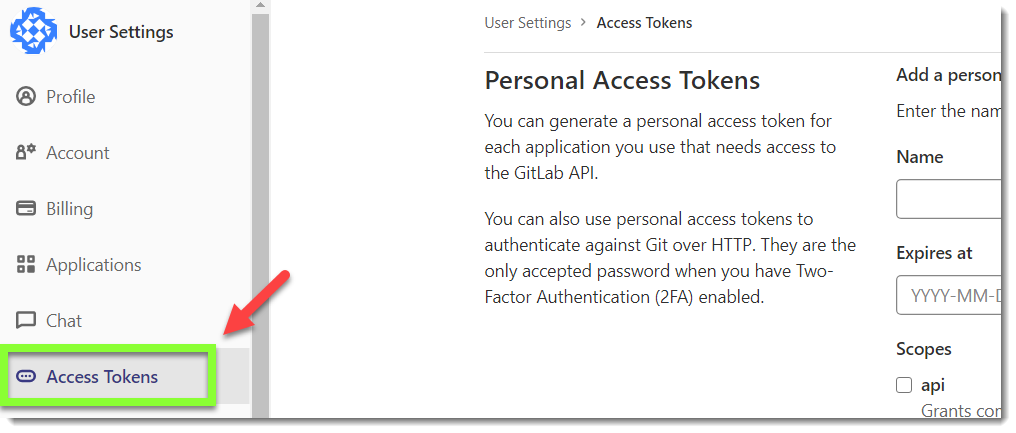Viewport: 1016px width, 433px height.
Task: Click the Access Tokens ellipsis icon
Action: tap(26, 377)
